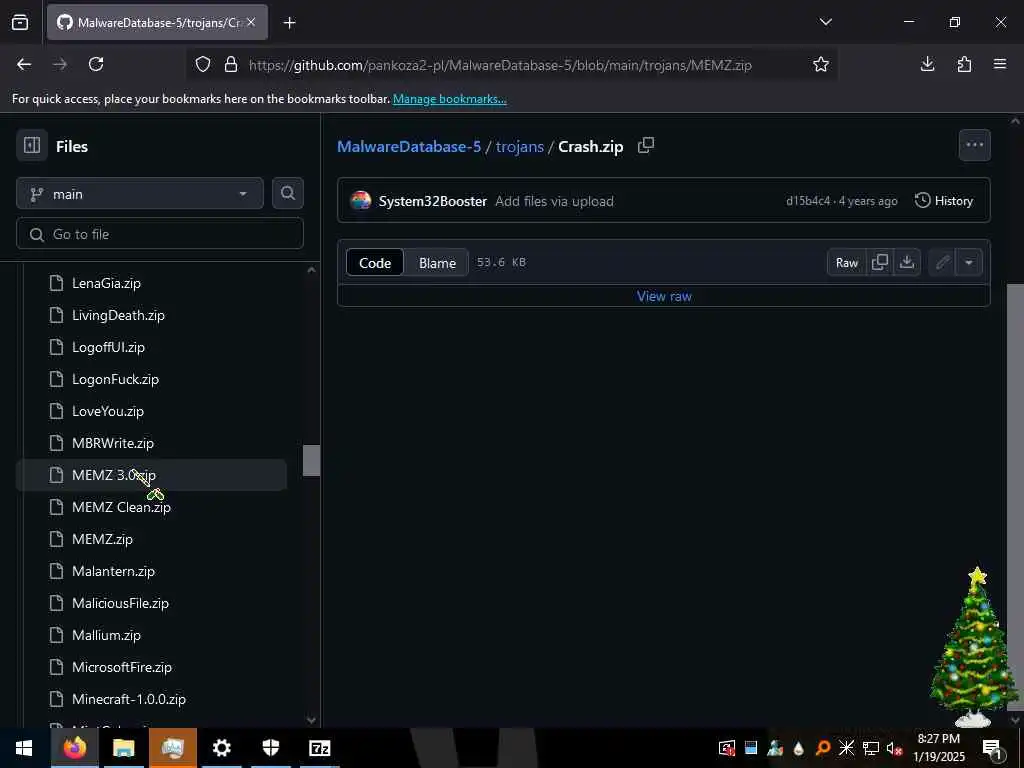Click the address bar URL
Screen dimensions: 1024x768
point(500,65)
